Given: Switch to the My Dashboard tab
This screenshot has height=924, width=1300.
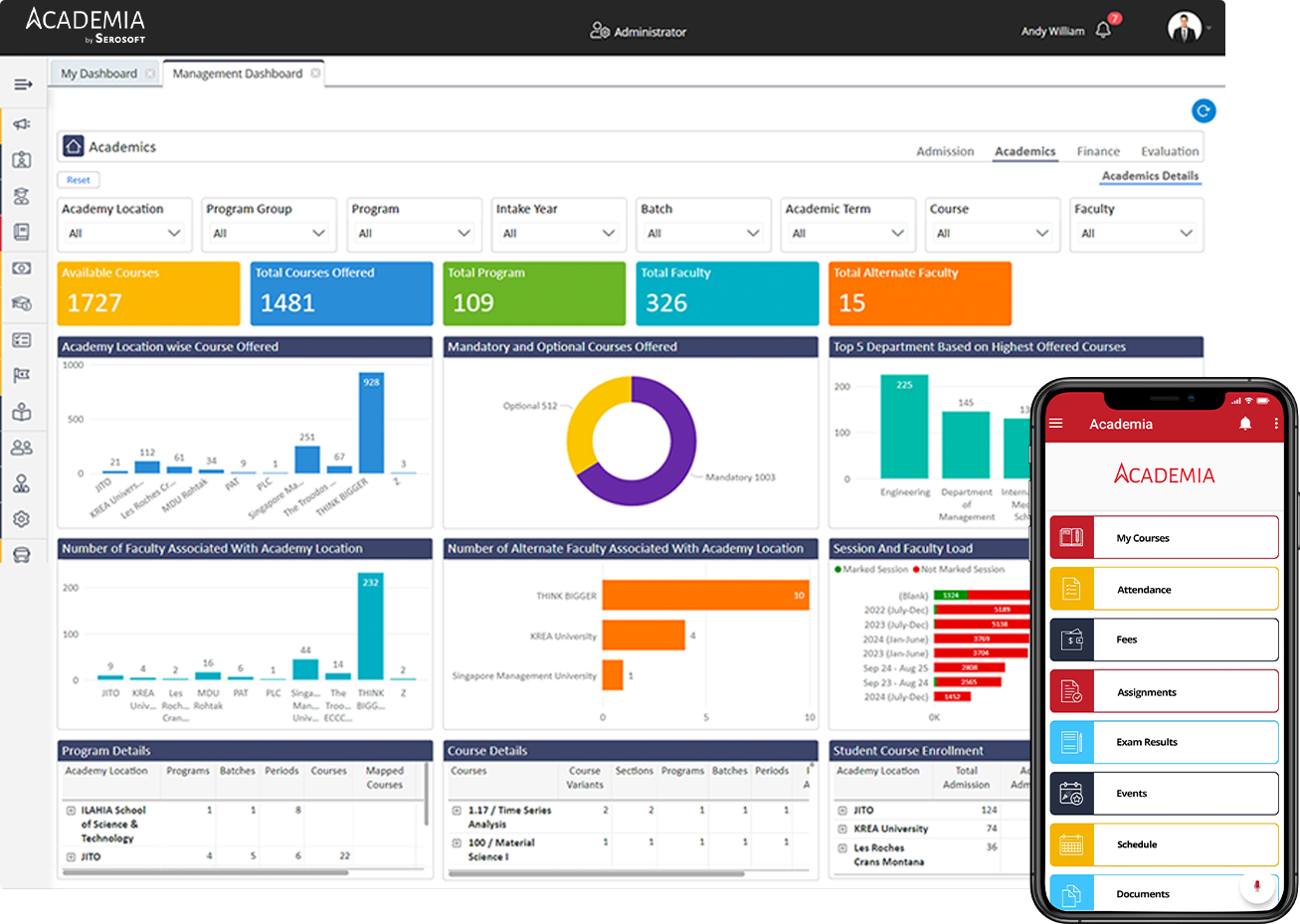Looking at the screenshot, I should (98, 74).
